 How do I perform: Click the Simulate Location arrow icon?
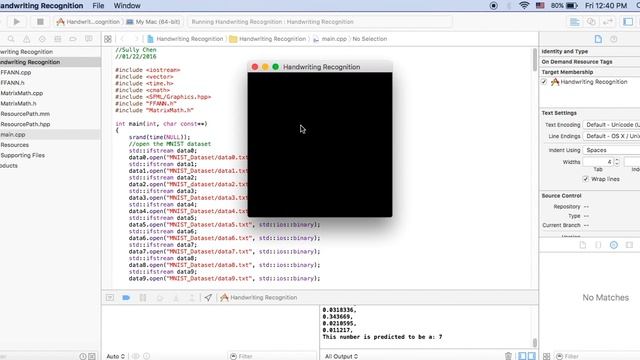tap(208, 298)
